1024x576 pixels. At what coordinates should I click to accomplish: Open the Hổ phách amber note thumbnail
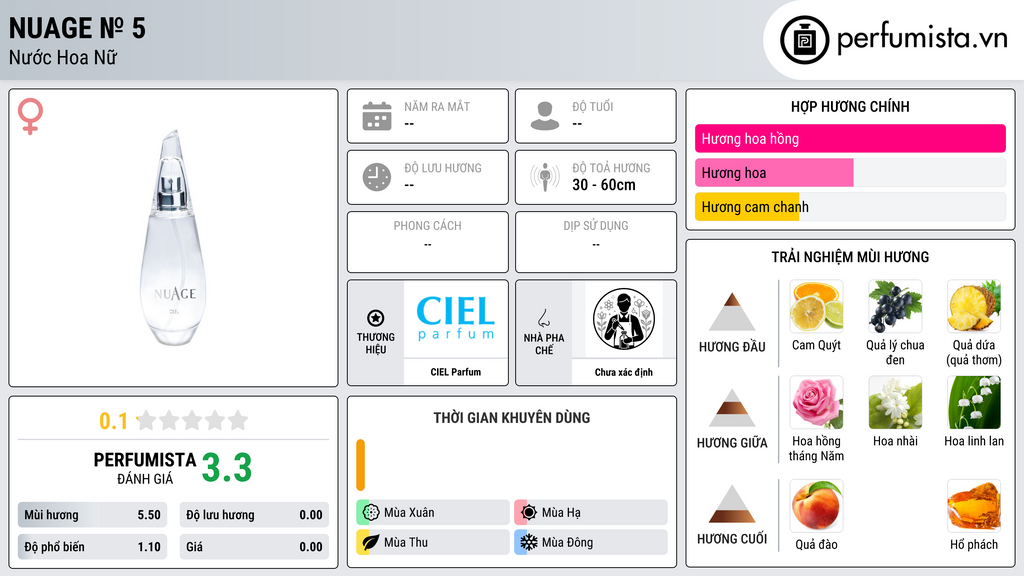[x=974, y=506]
